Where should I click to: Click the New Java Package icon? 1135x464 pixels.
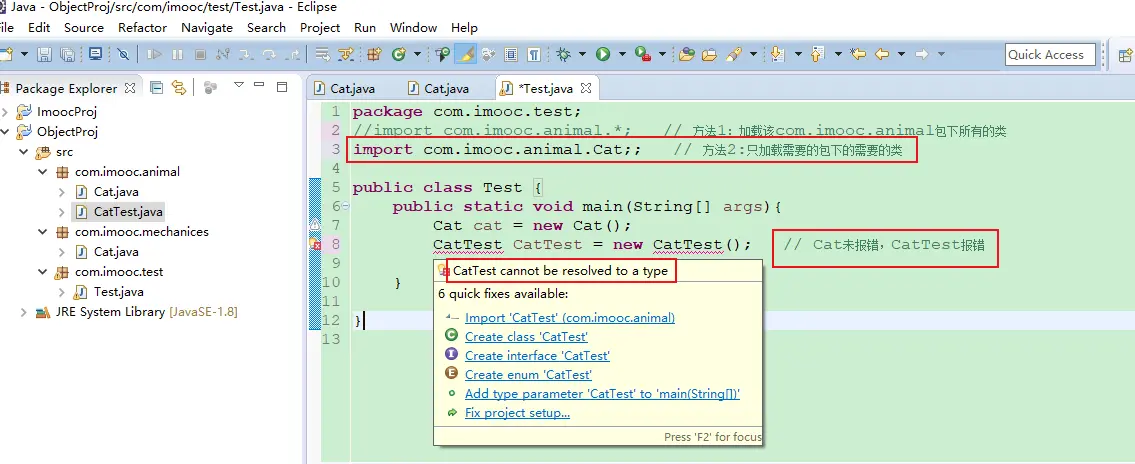[374, 54]
